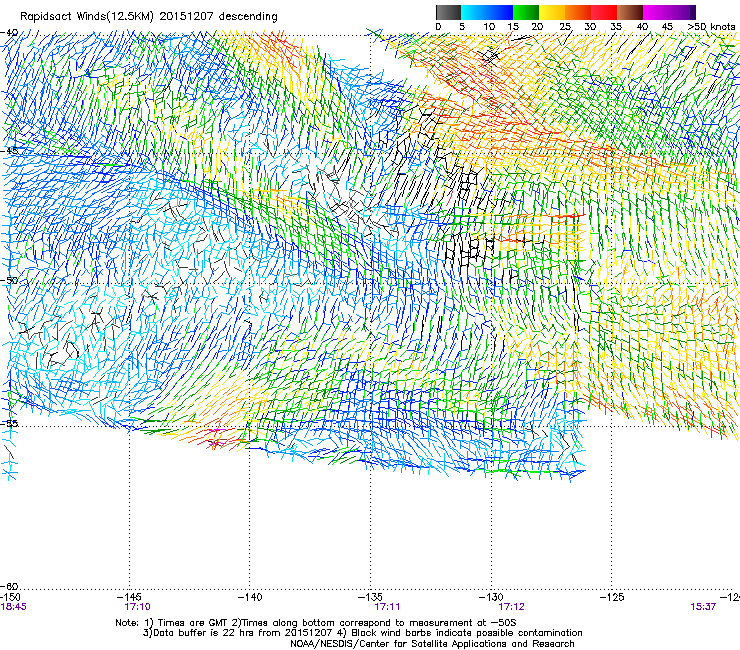Click the green 15-20 knots legend swatch
The height and width of the screenshot is (650, 740).
coord(526,12)
